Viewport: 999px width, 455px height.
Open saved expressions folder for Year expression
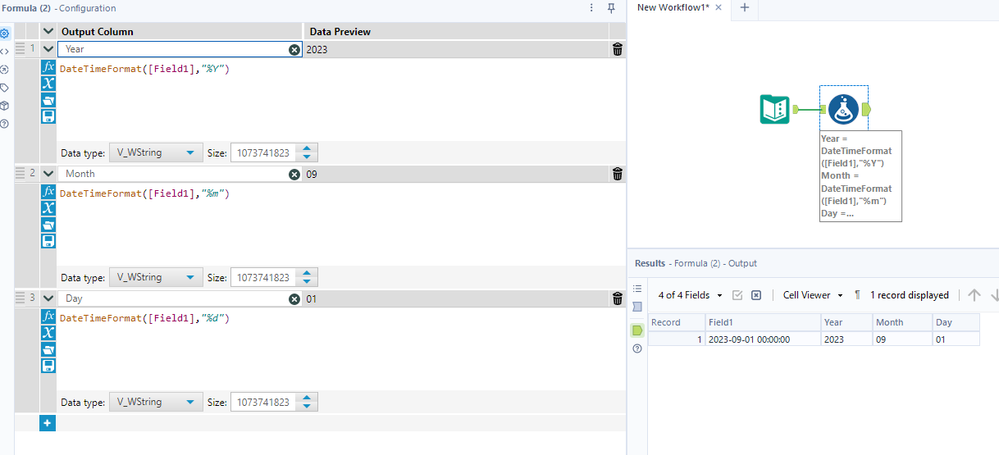pos(48,99)
